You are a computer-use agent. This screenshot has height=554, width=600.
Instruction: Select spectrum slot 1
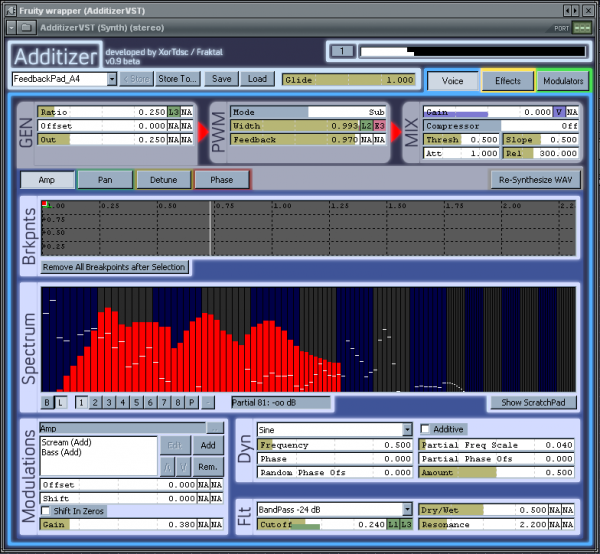pyautogui.click(x=81, y=402)
